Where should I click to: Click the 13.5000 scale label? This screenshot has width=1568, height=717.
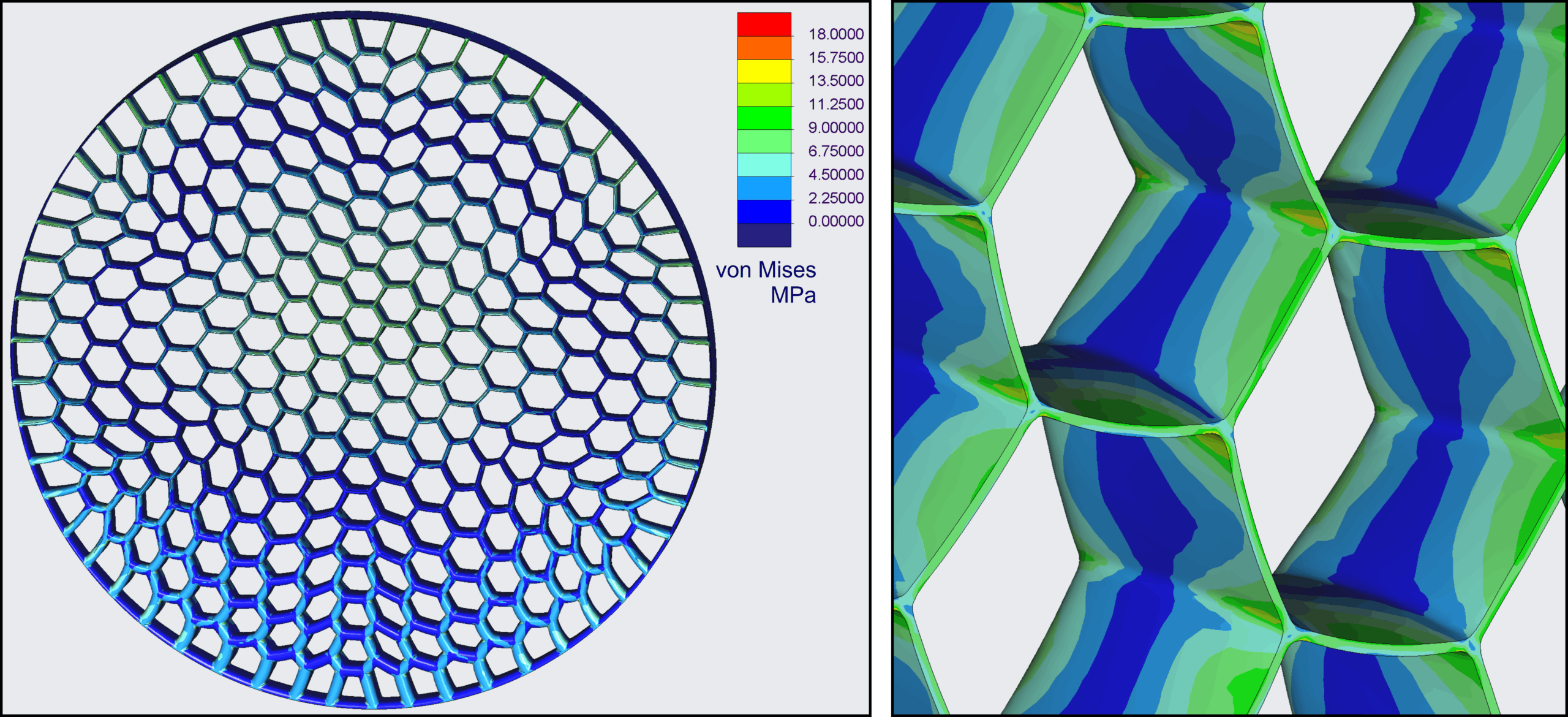835,81
